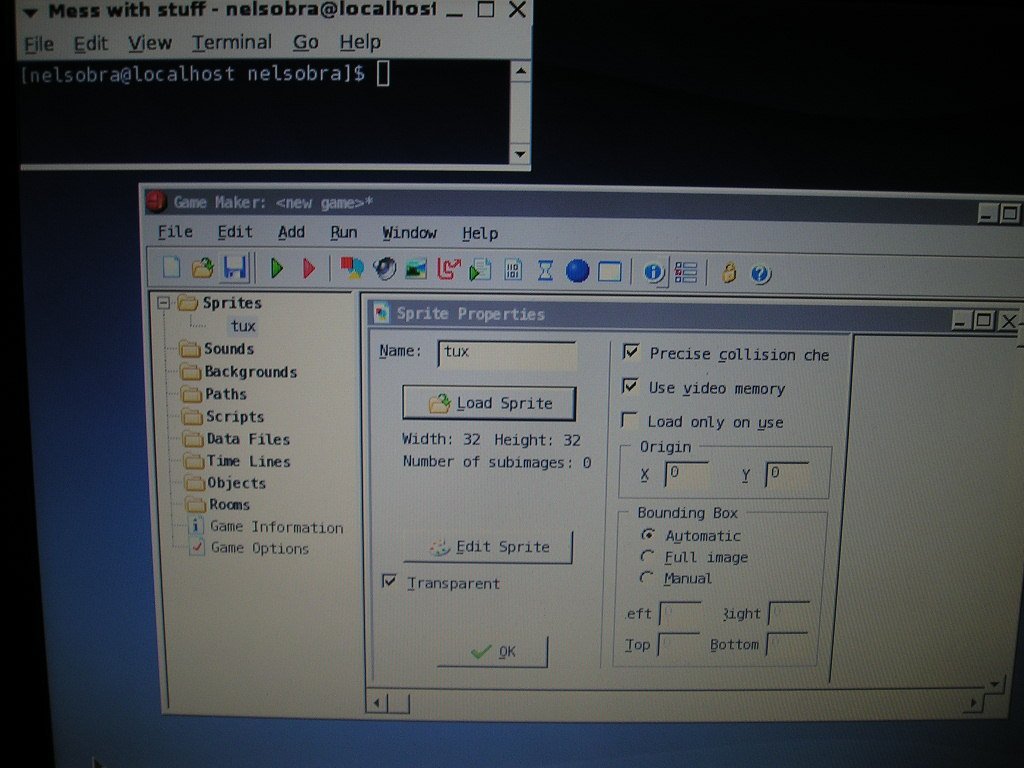
Task: Disable Precise collision checking checkbox
Action: [631, 352]
